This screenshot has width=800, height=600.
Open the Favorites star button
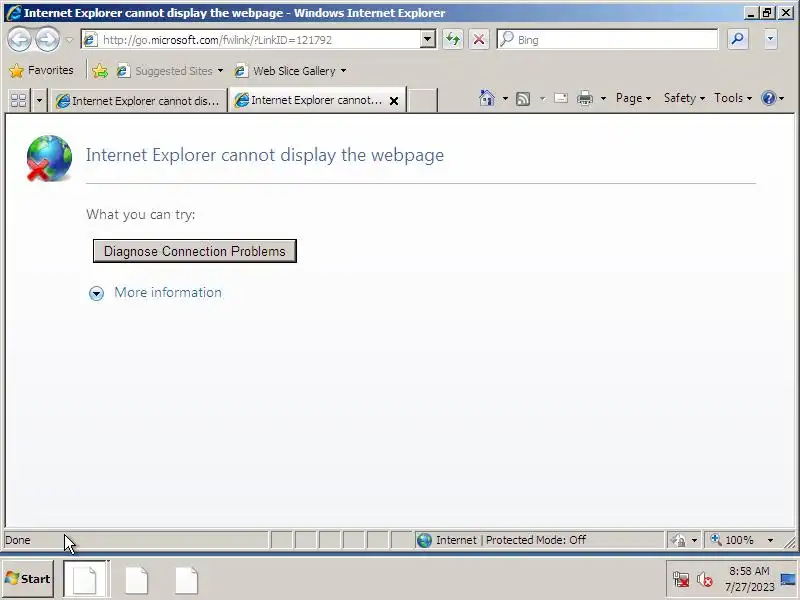[x=41, y=70]
